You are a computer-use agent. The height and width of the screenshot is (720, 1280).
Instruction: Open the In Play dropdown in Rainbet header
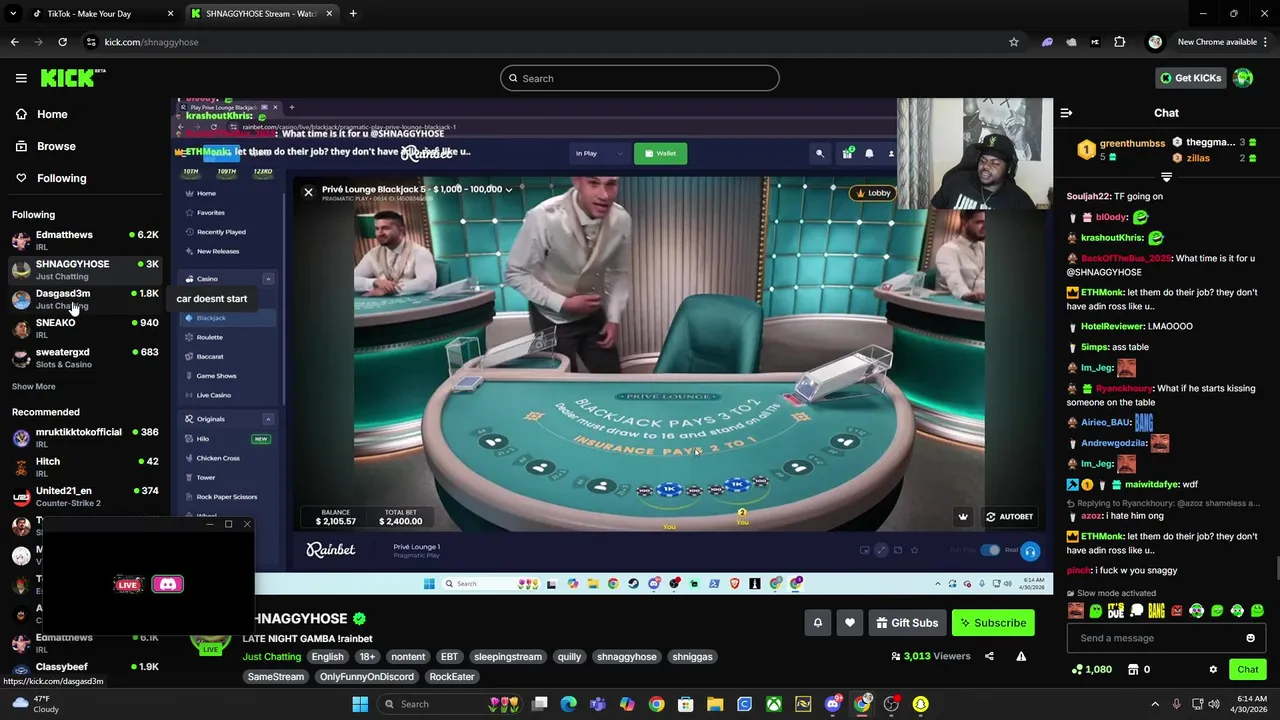tap(598, 153)
